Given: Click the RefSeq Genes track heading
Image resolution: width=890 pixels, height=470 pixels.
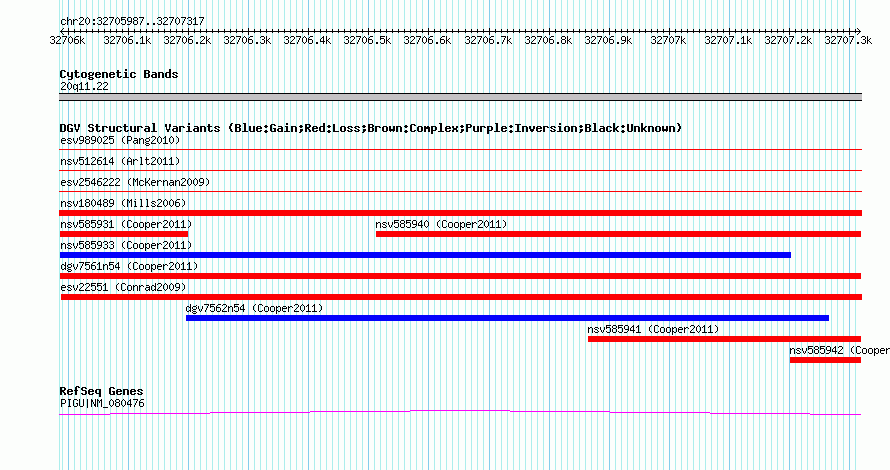Looking at the screenshot, I should click(x=101, y=391).
